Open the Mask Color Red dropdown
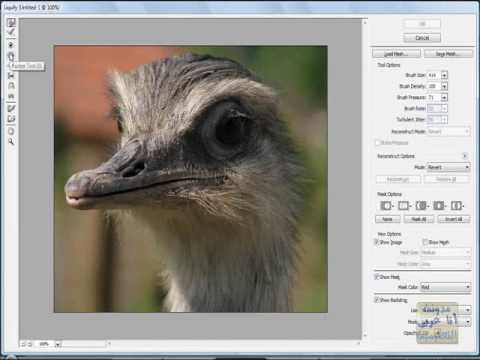The image size is (480, 360). click(446, 287)
